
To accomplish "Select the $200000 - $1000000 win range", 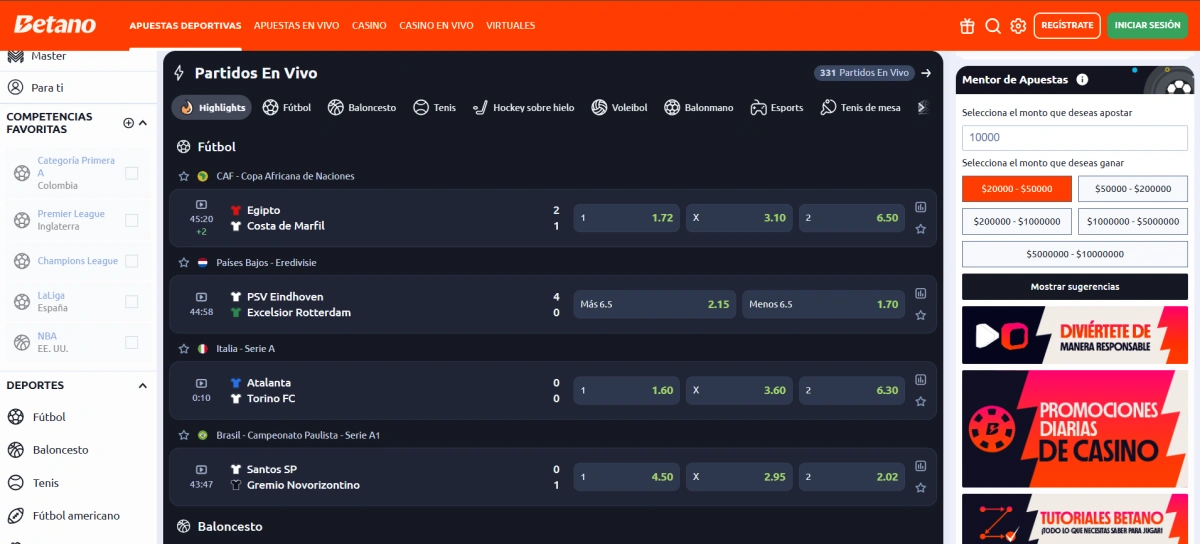I will coord(1017,221).
